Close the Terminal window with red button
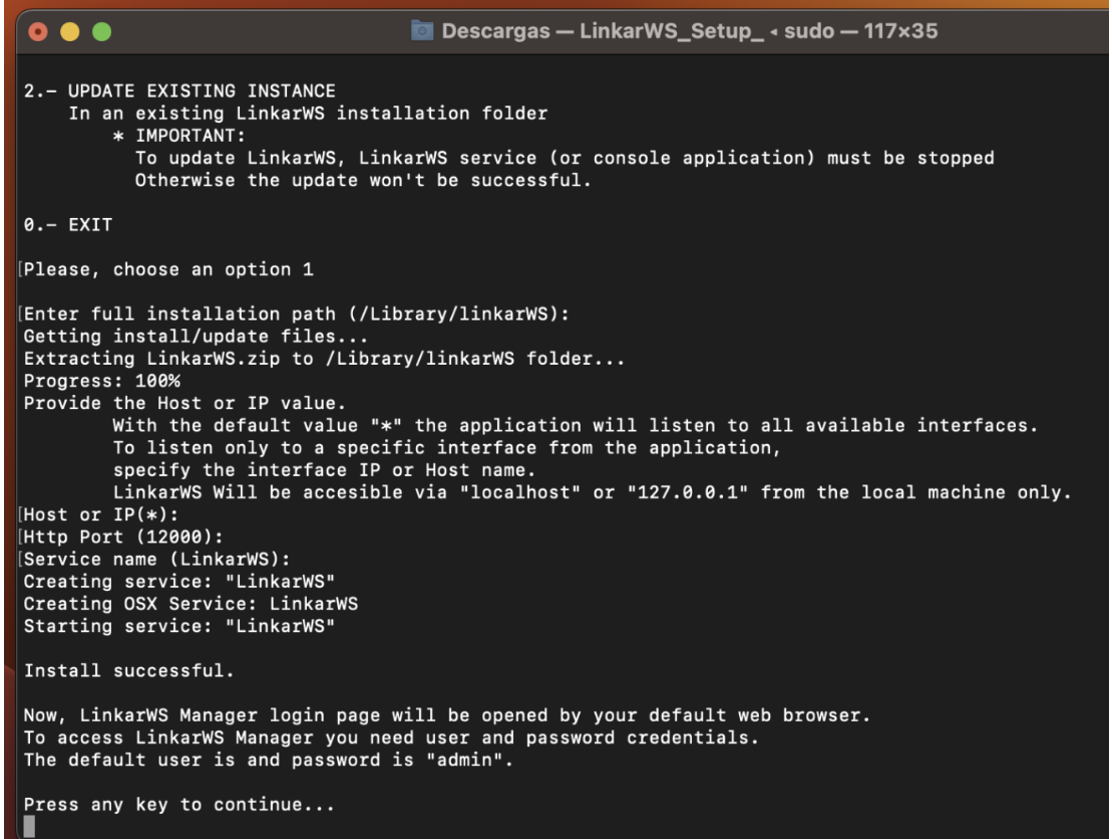 pos(40,31)
